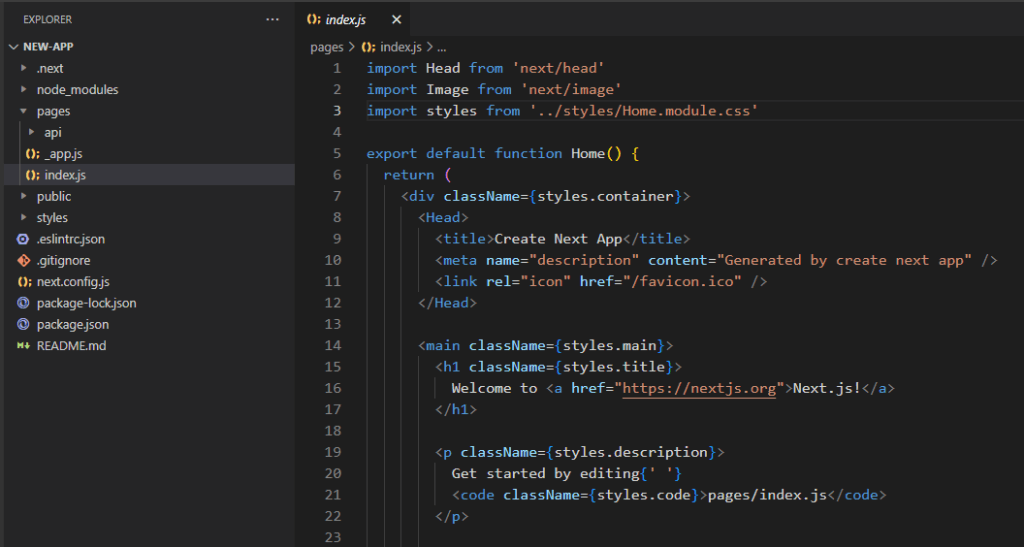Viewport: 1024px width, 547px height.
Task: Open the Explorer more actions ellipsis
Action: pos(273,19)
